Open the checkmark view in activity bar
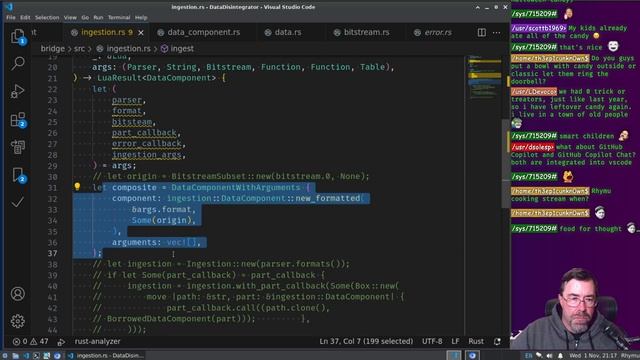 click(x=18, y=202)
